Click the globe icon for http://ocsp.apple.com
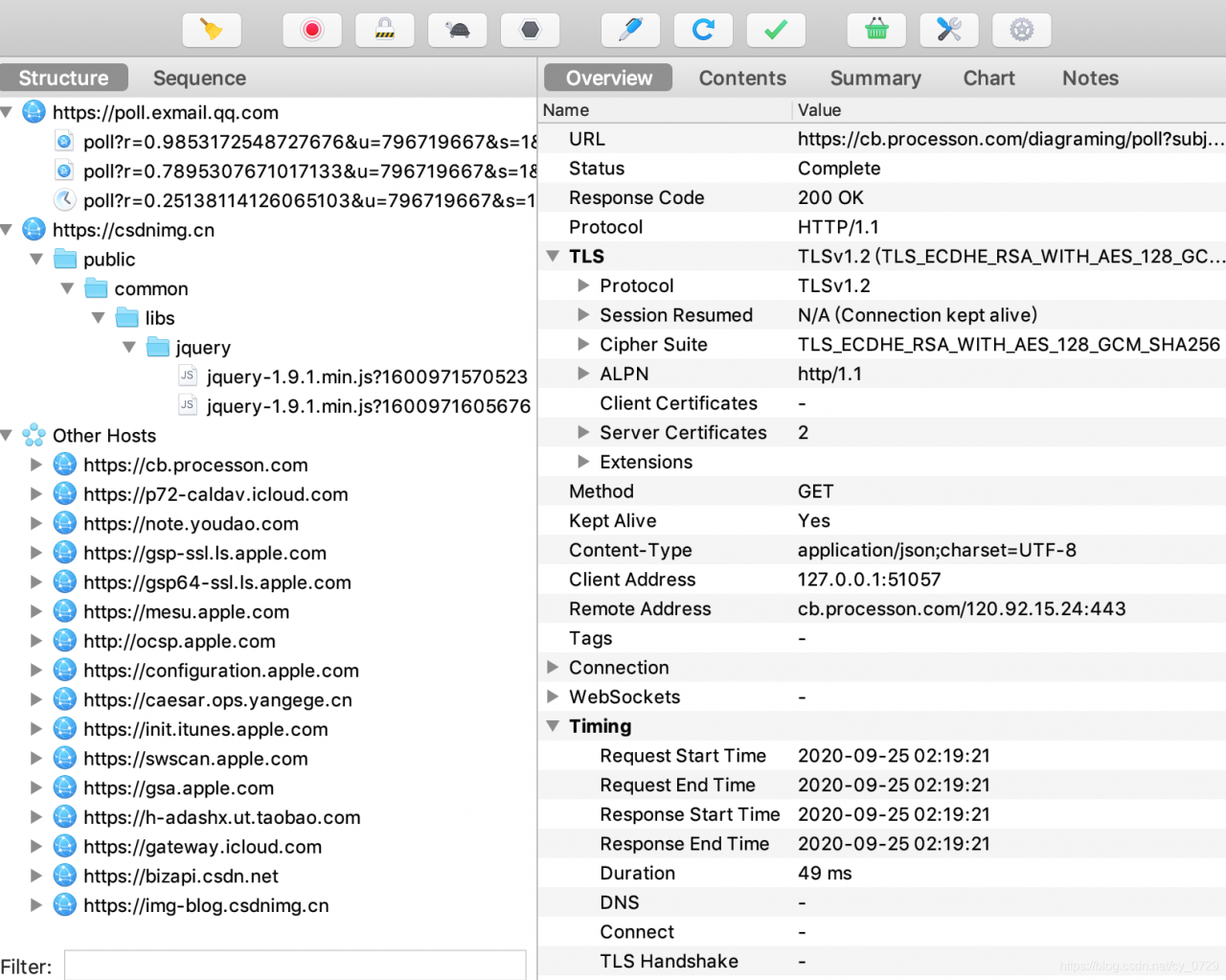 [x=64, y=641]
